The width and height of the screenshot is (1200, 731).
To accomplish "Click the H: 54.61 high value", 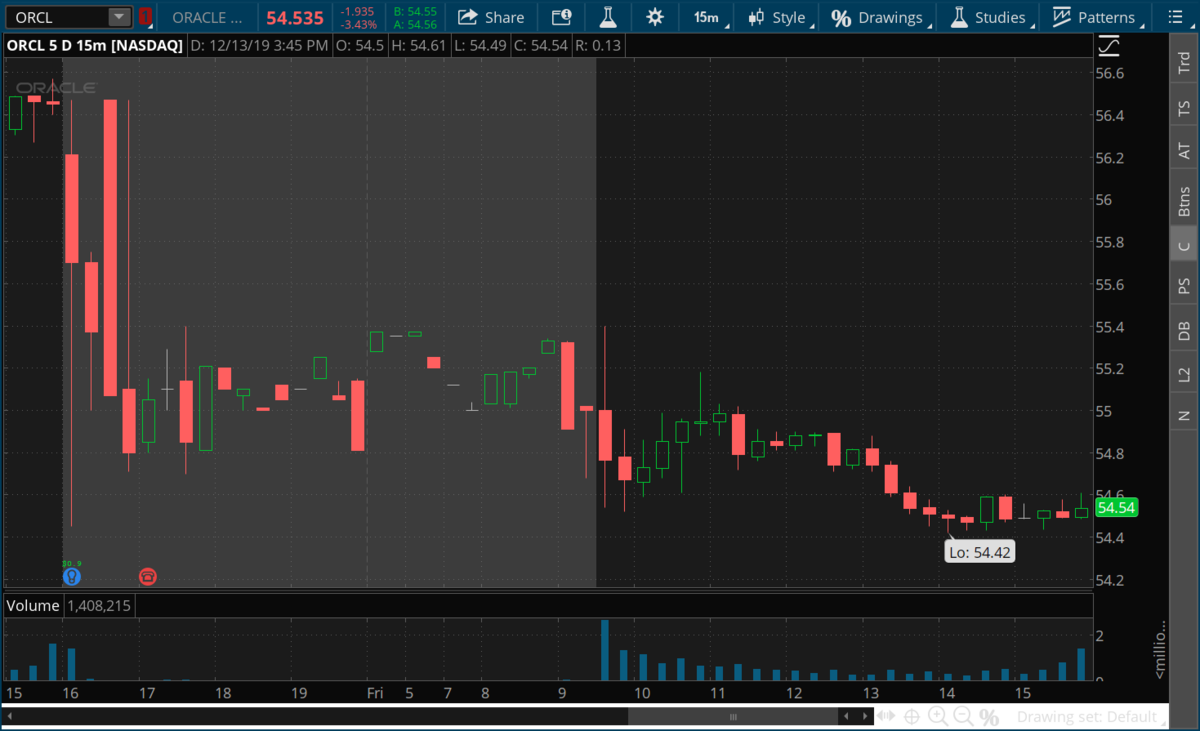I will click(418, 45).
